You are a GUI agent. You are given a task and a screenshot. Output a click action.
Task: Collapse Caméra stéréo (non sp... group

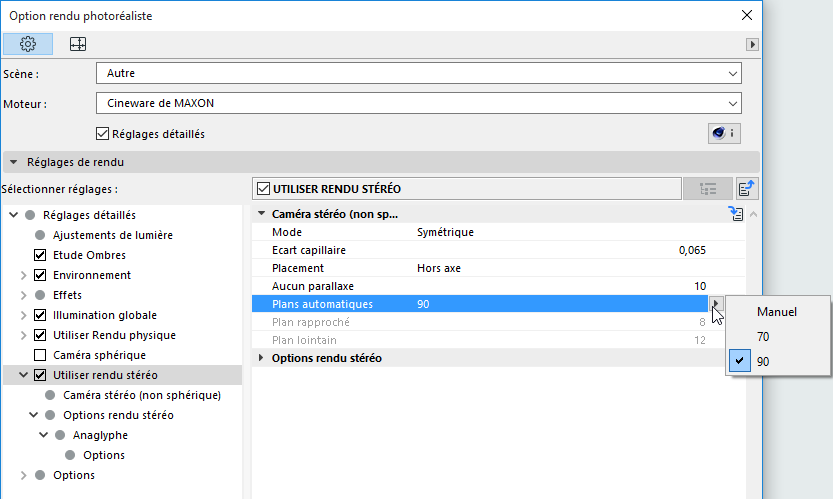(x=261, y=214)
